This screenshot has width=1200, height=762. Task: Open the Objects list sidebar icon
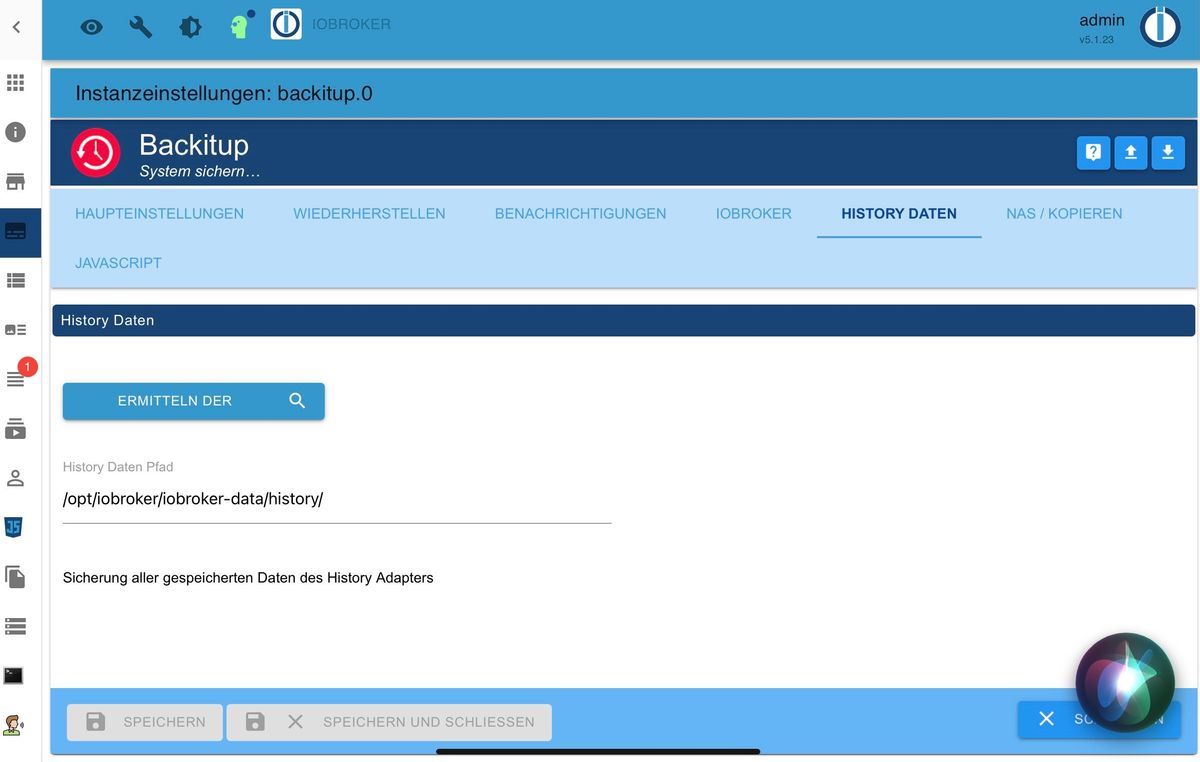pos(16,280)
